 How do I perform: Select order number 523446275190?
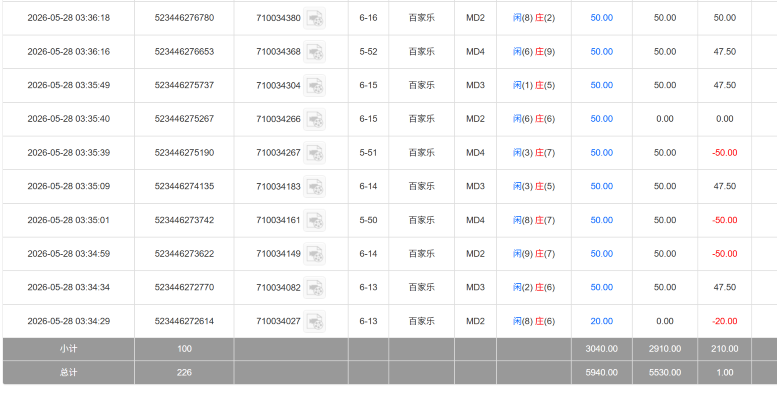pyautogui.click(x=184, y=153)
